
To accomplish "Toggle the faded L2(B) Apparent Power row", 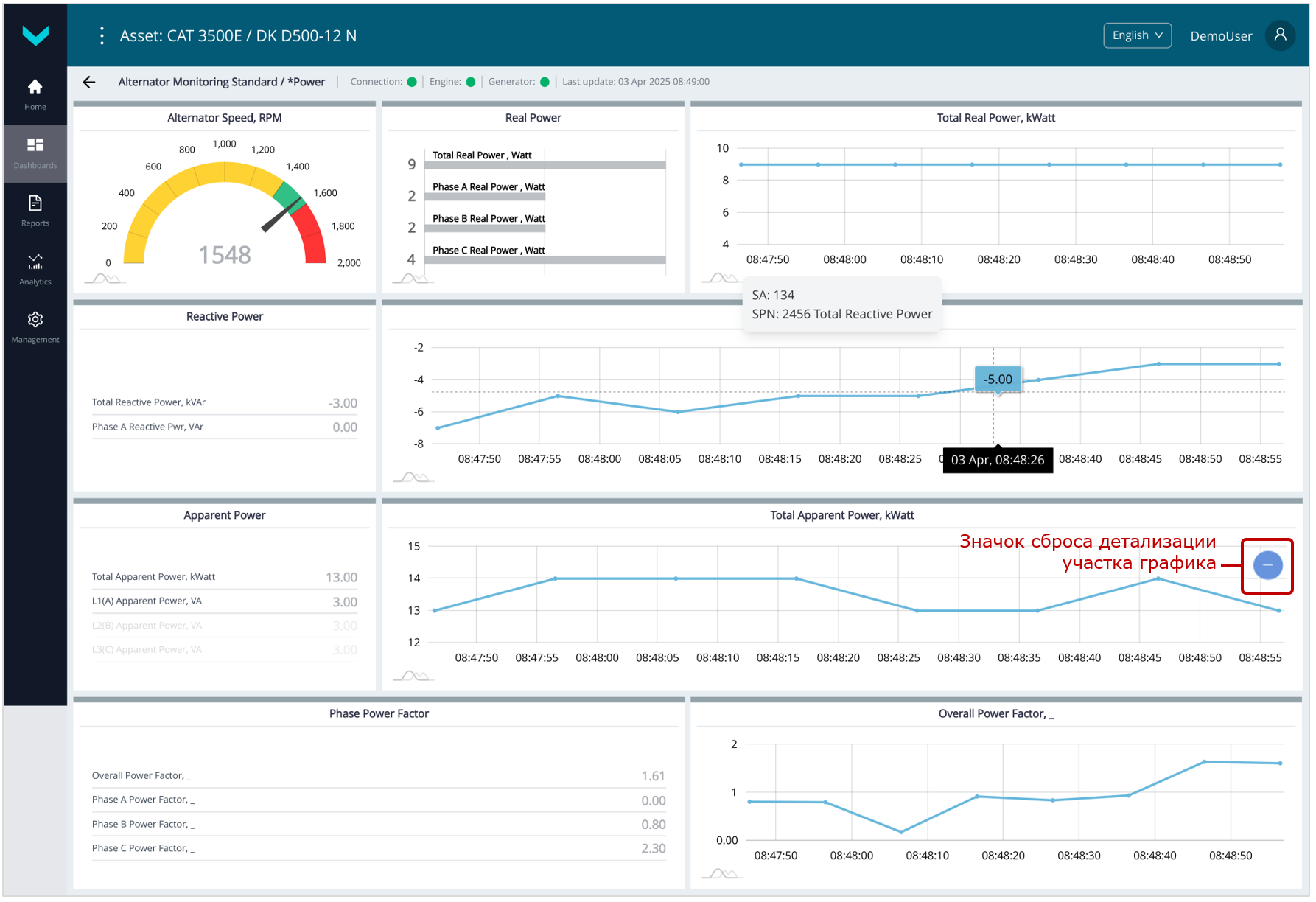I will click(x=224, y=626).
